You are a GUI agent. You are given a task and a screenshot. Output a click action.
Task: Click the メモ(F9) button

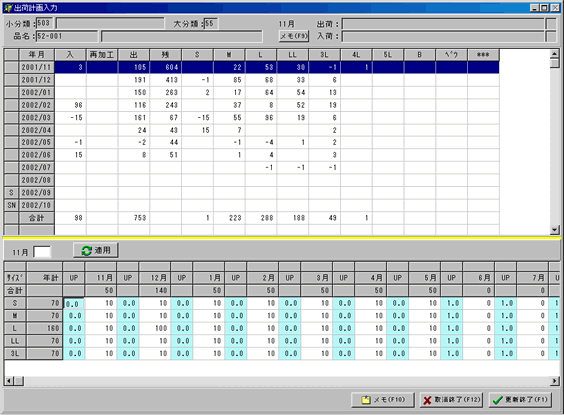click(294, 36)
